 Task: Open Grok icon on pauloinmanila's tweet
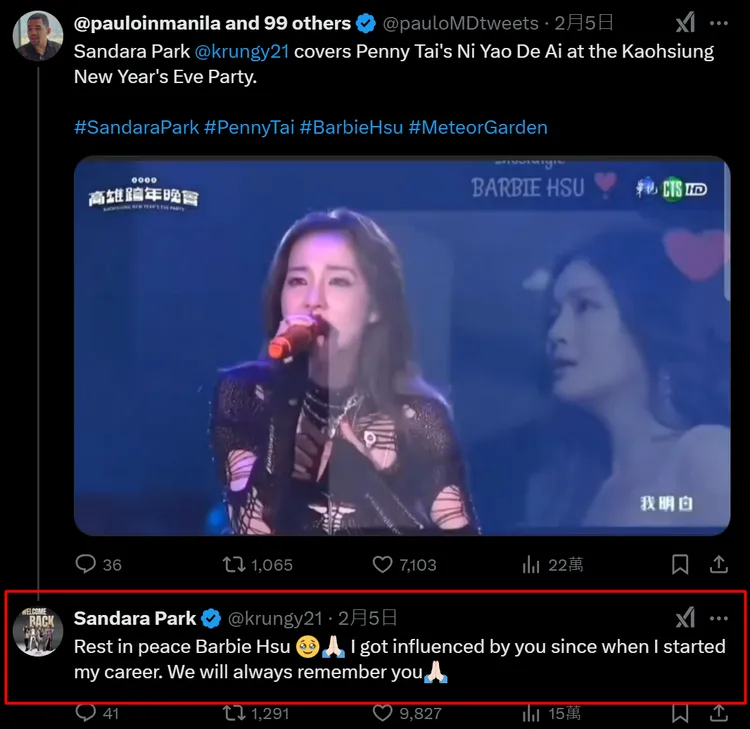pos(685,23)
